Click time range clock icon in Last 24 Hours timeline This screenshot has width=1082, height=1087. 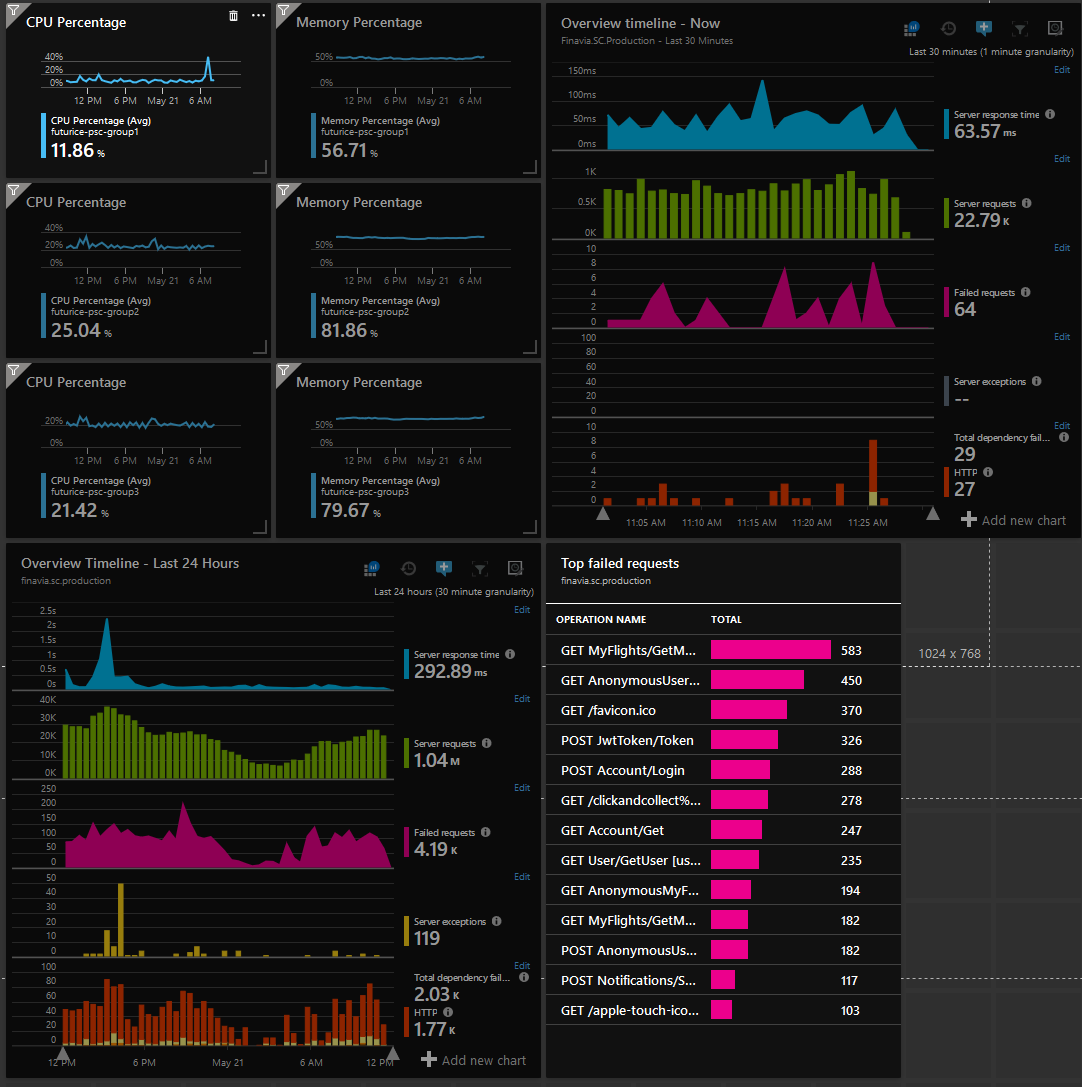point(408,568)
